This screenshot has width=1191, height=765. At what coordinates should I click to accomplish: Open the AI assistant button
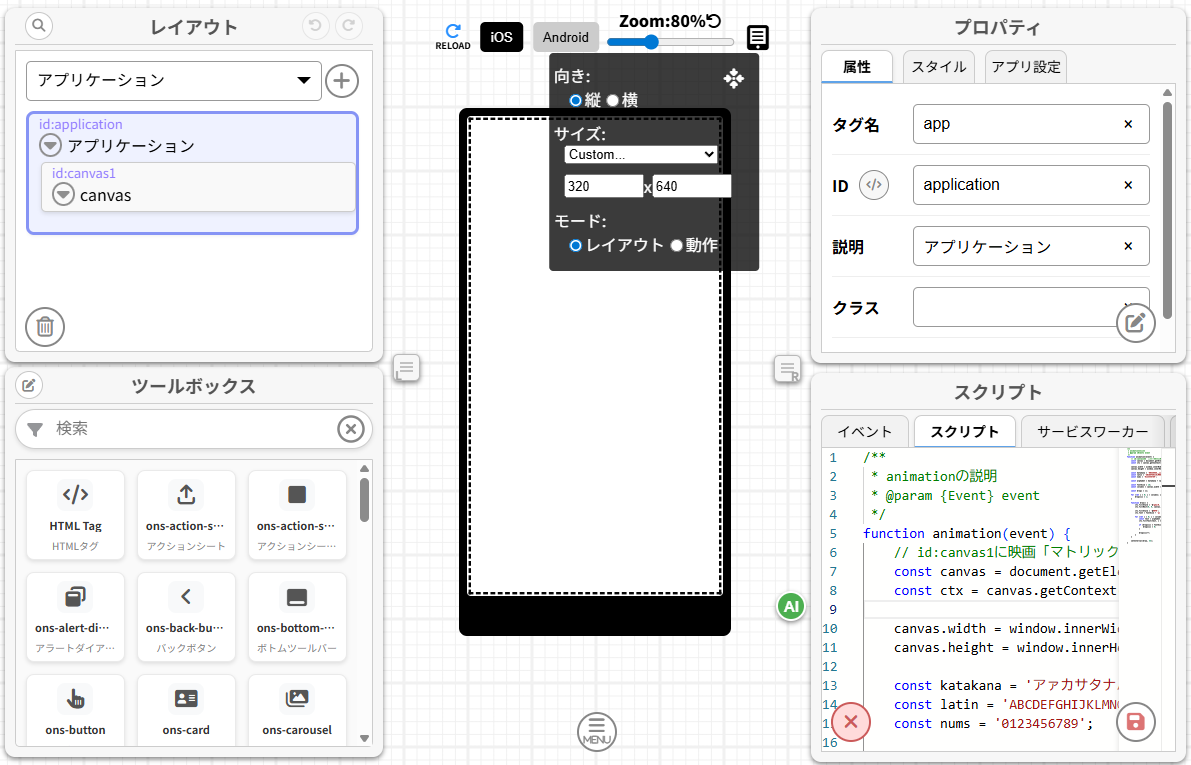(x=790, y=606)
